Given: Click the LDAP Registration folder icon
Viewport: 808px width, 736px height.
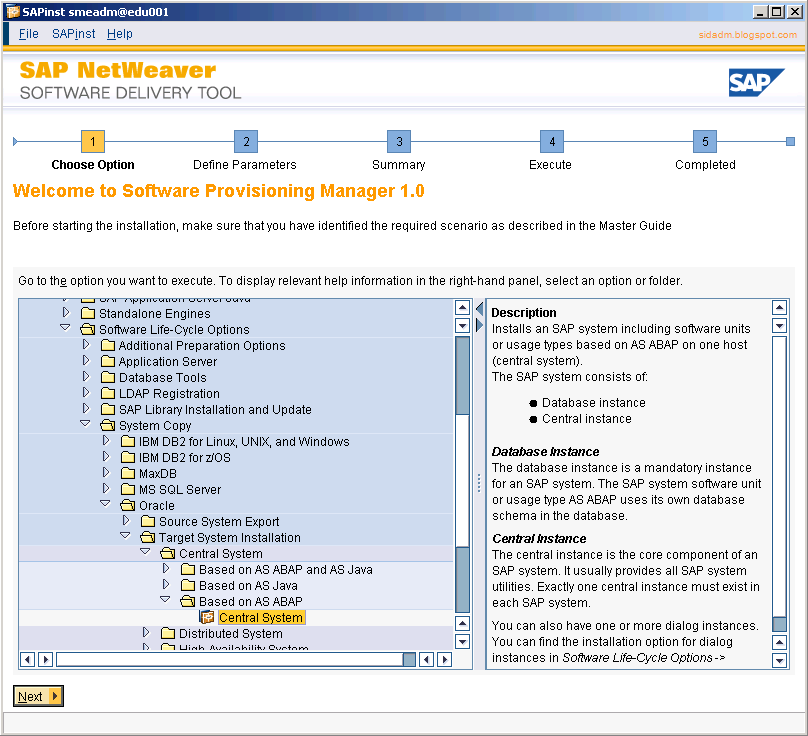Looking at the screenshot, I should [107, 393].
